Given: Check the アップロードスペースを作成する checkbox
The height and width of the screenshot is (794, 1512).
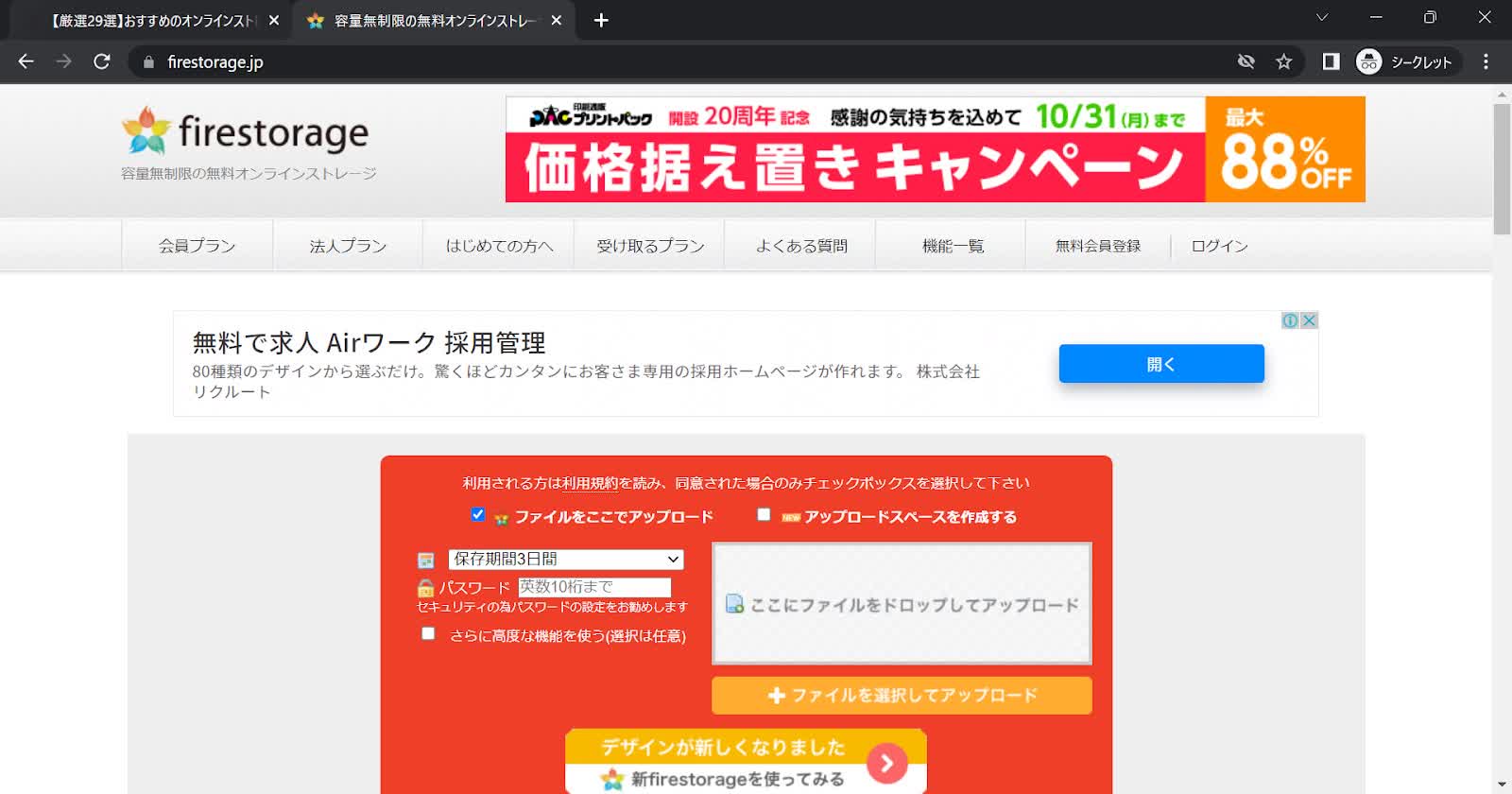Looking at the screenshot, I should click(764, 514).
